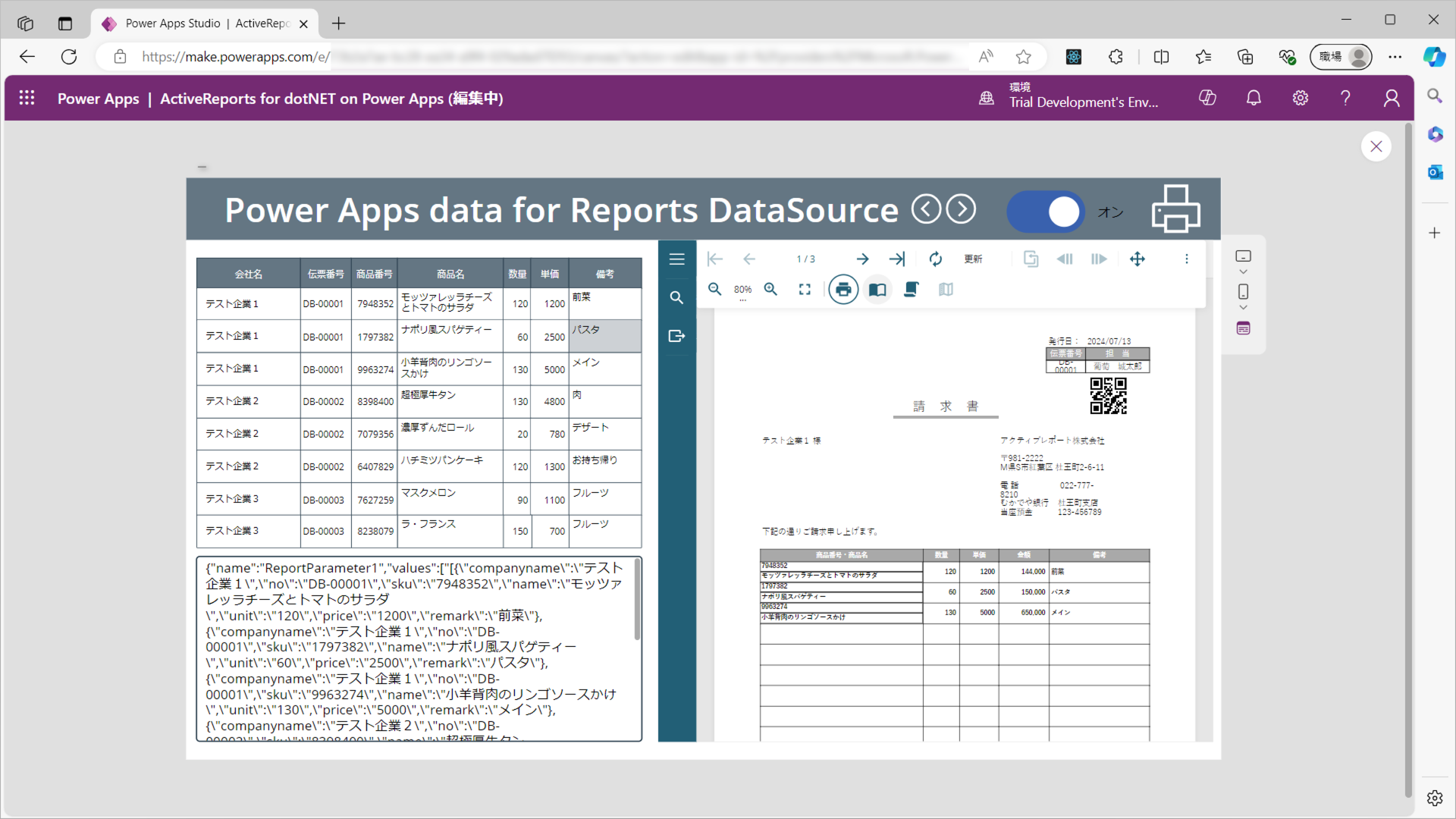Click the 会社名 column header
This screenshot has height=819, width=1456.
248,274
